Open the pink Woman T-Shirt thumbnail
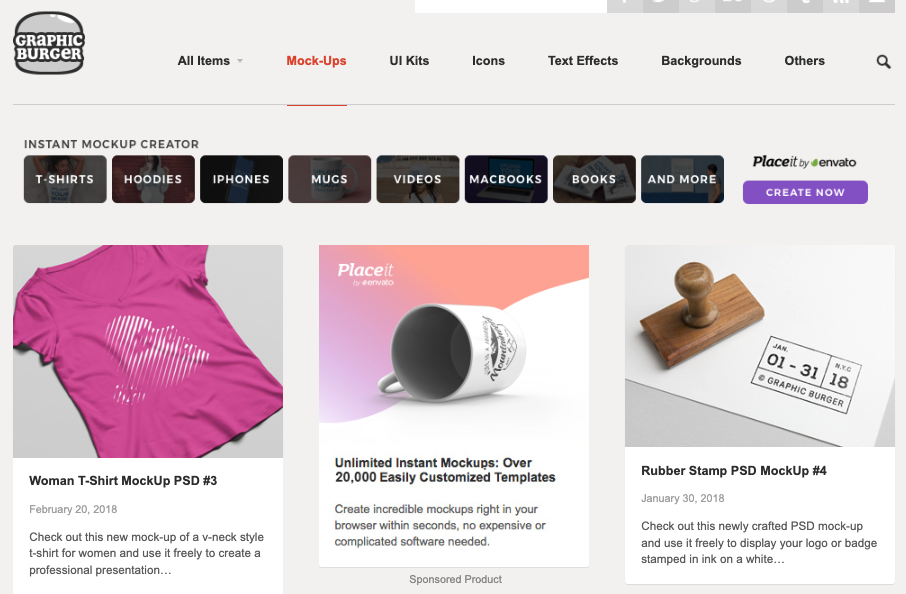Image resolution: width=906 pixels, height=594 pixels. pos(148,351)
